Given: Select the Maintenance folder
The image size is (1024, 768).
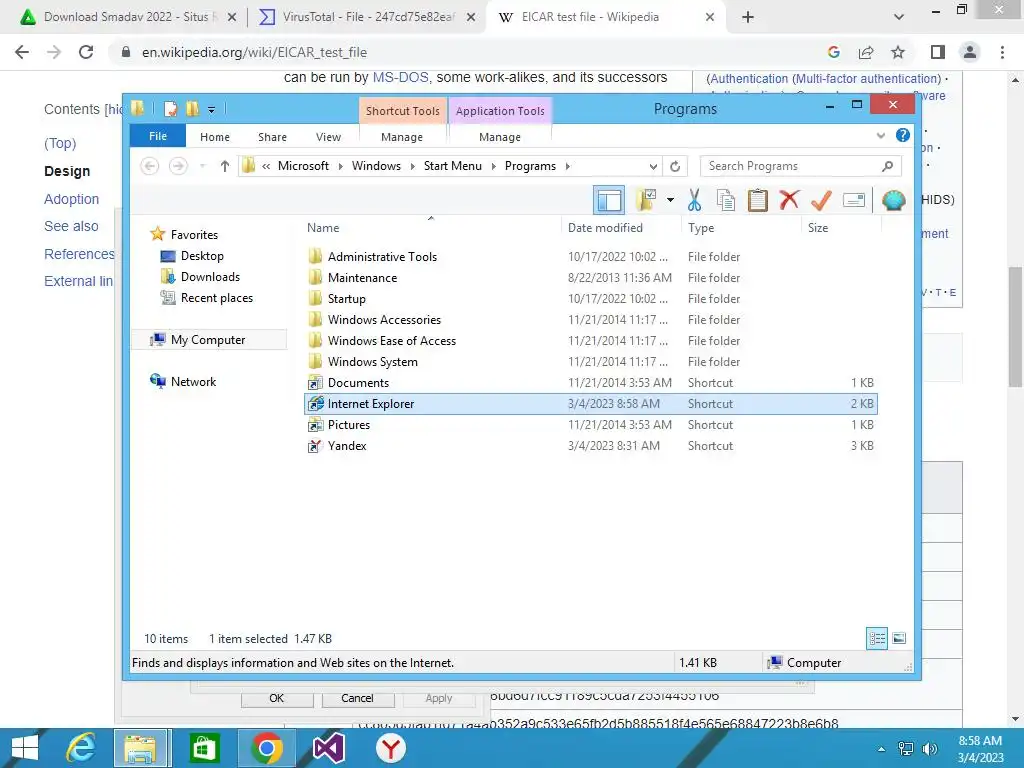Looking at the screenshot, I should (x=362, y=278).
